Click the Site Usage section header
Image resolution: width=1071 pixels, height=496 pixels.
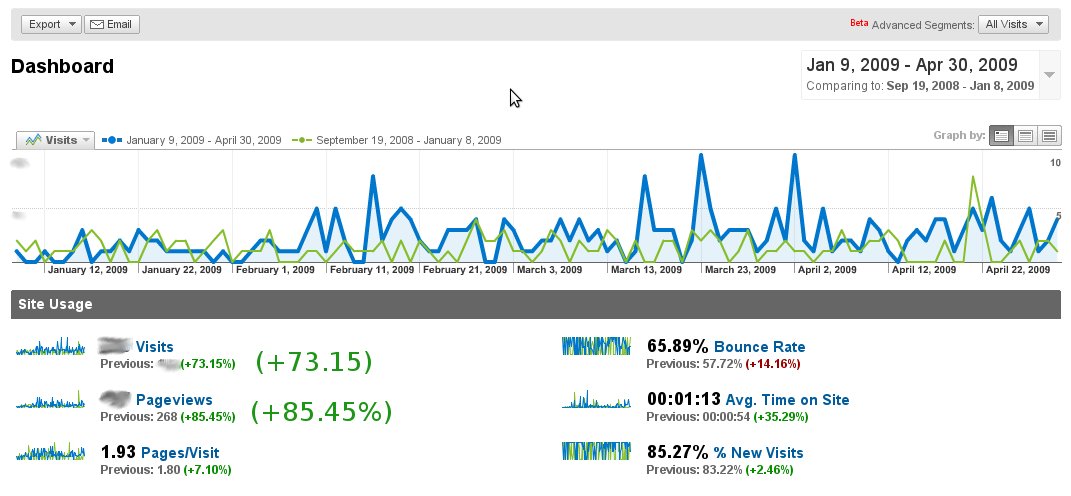pos(536,305)
